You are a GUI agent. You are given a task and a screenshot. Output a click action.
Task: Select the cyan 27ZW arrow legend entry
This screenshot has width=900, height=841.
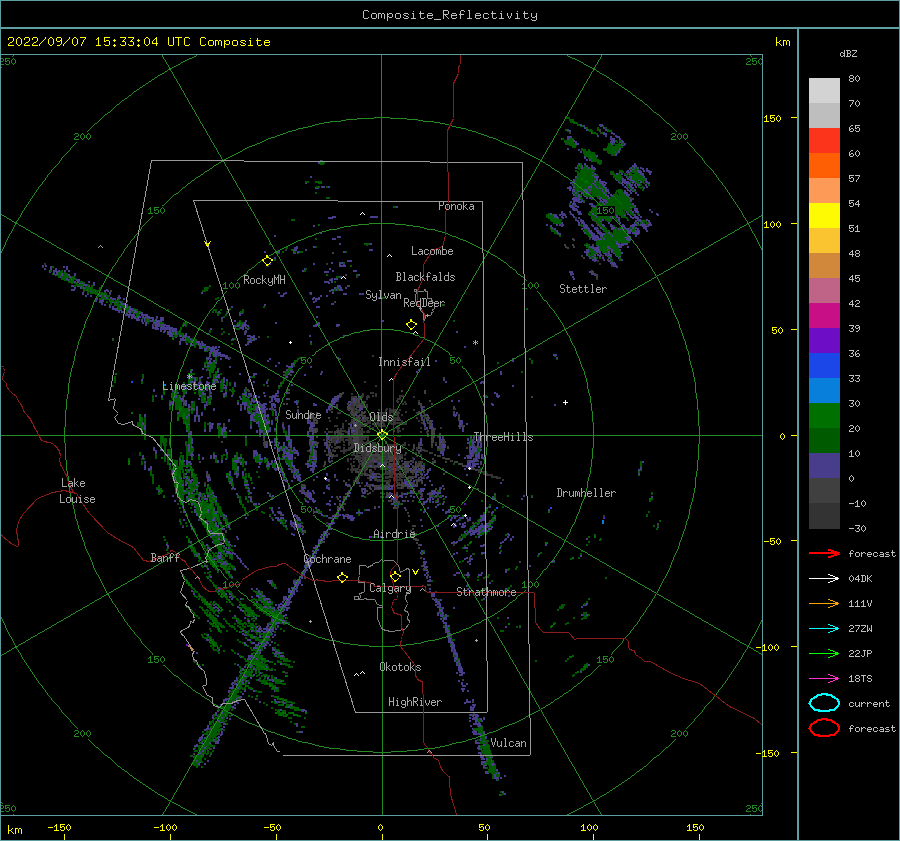pyautogui.click(x=824, y=629)
